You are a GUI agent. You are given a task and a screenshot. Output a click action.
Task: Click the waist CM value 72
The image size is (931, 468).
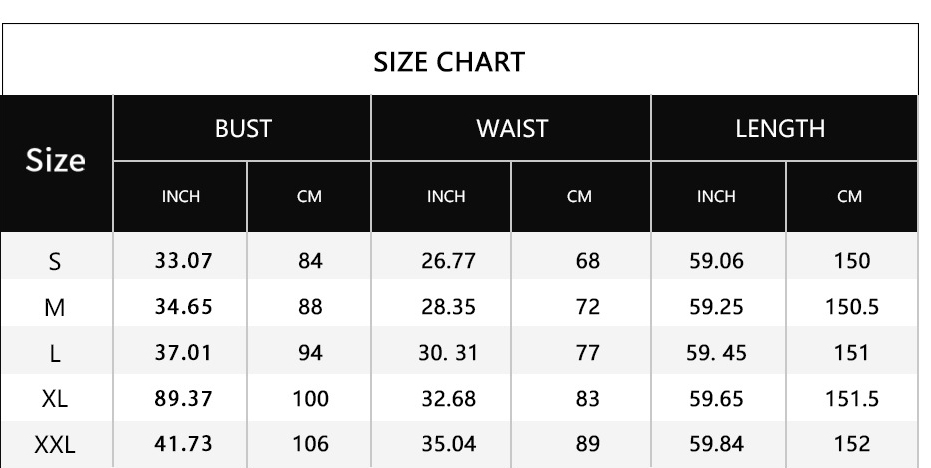(x=588, y=308)
